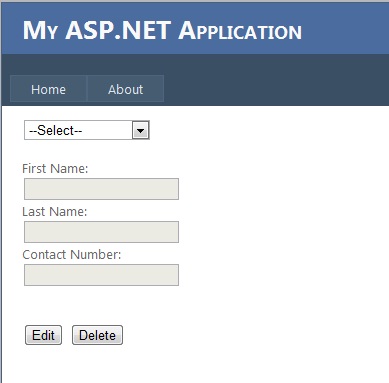Open the About menu tab
This screenshot has height=383, width=389.
tap(125, 89)
